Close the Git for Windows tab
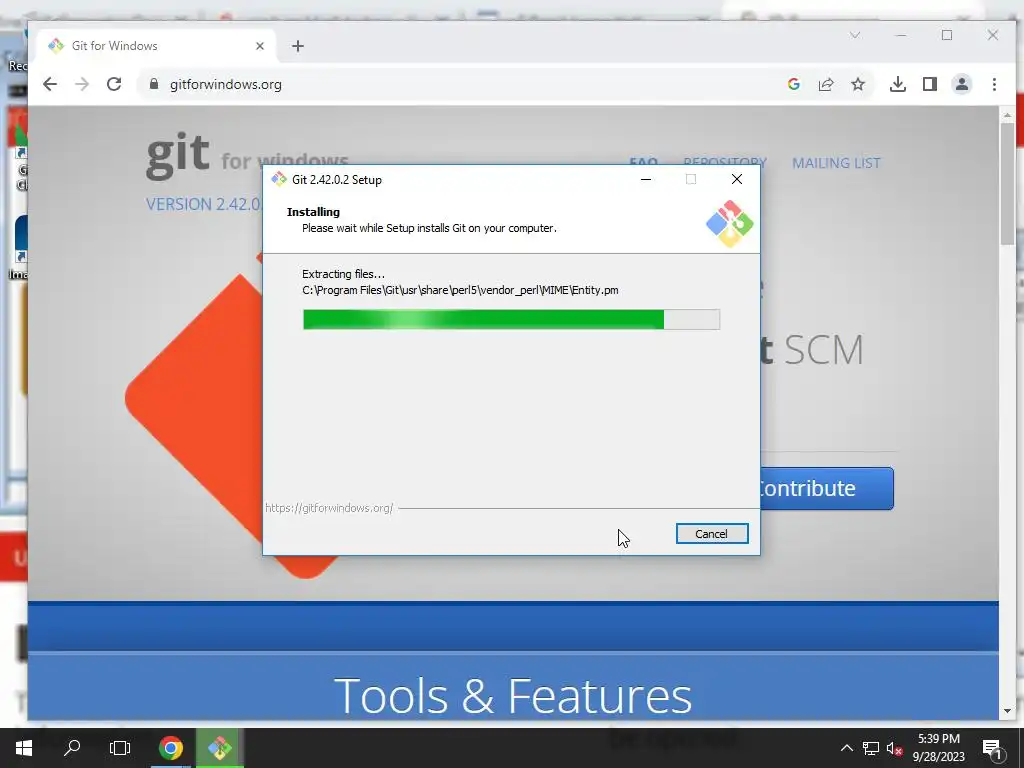This screenshot has width=1024, height=768. 260,46
